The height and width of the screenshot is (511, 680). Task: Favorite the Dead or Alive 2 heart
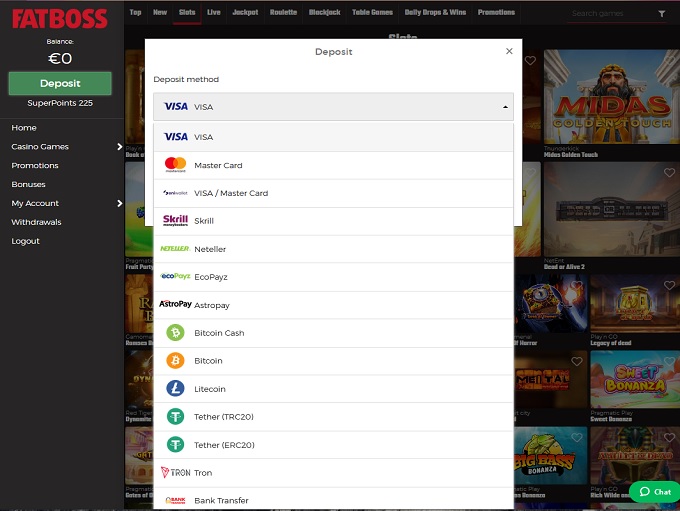point(670,173)
